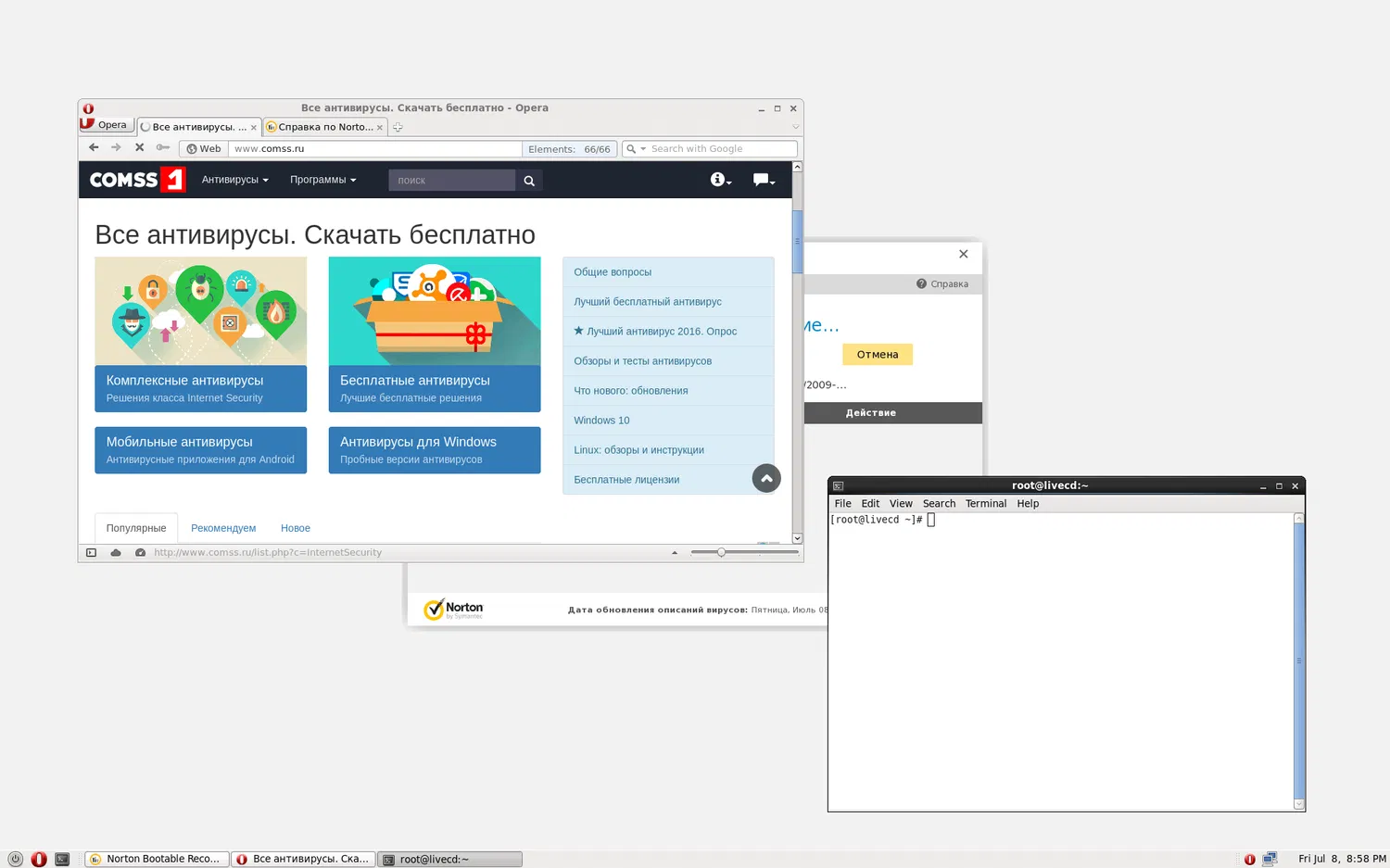Open the terminal Help menu
The height and width of the screenshot is (868, 1390).
click(1028, 504)
